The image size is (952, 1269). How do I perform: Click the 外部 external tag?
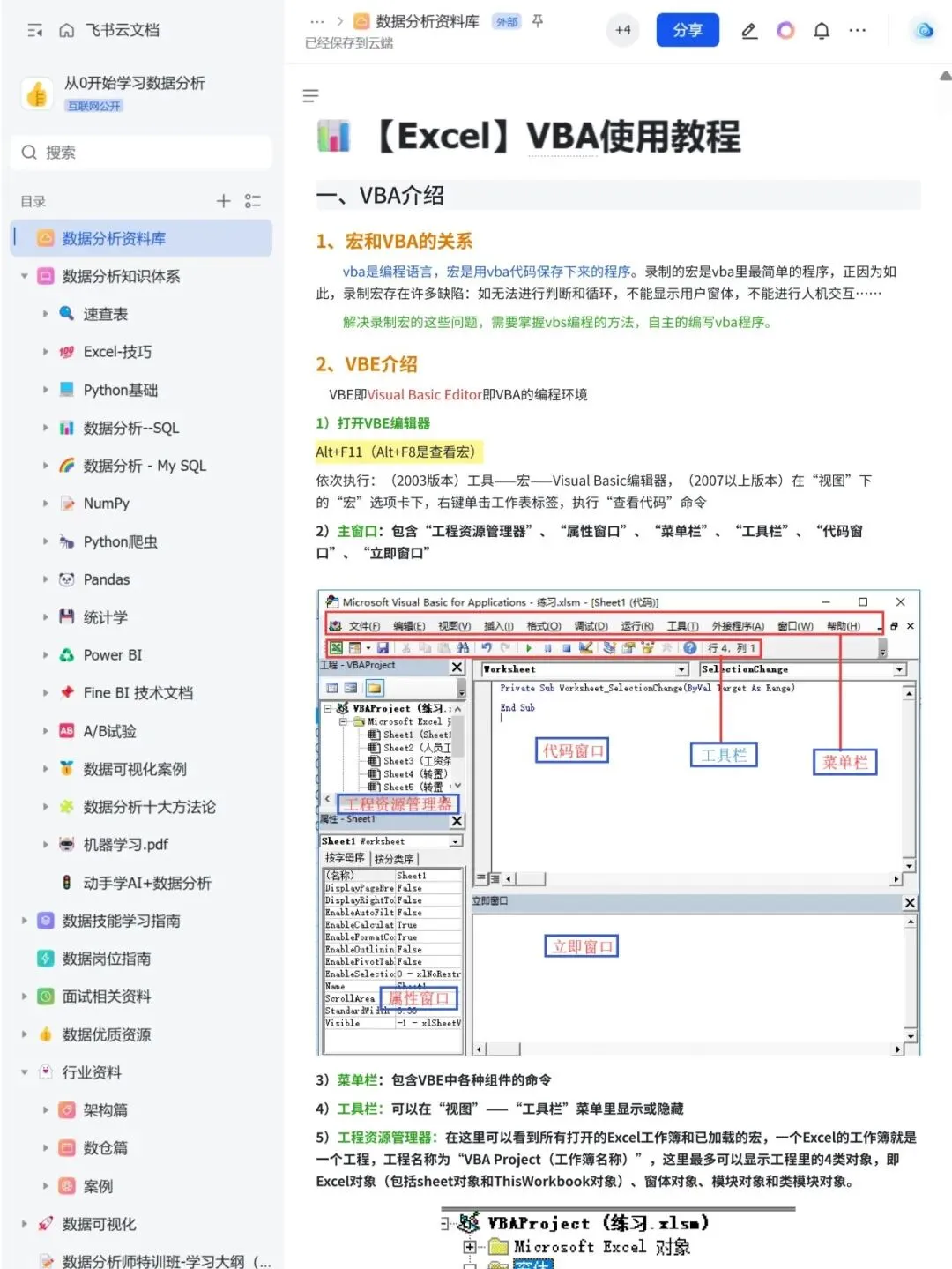tap(507, 22)
